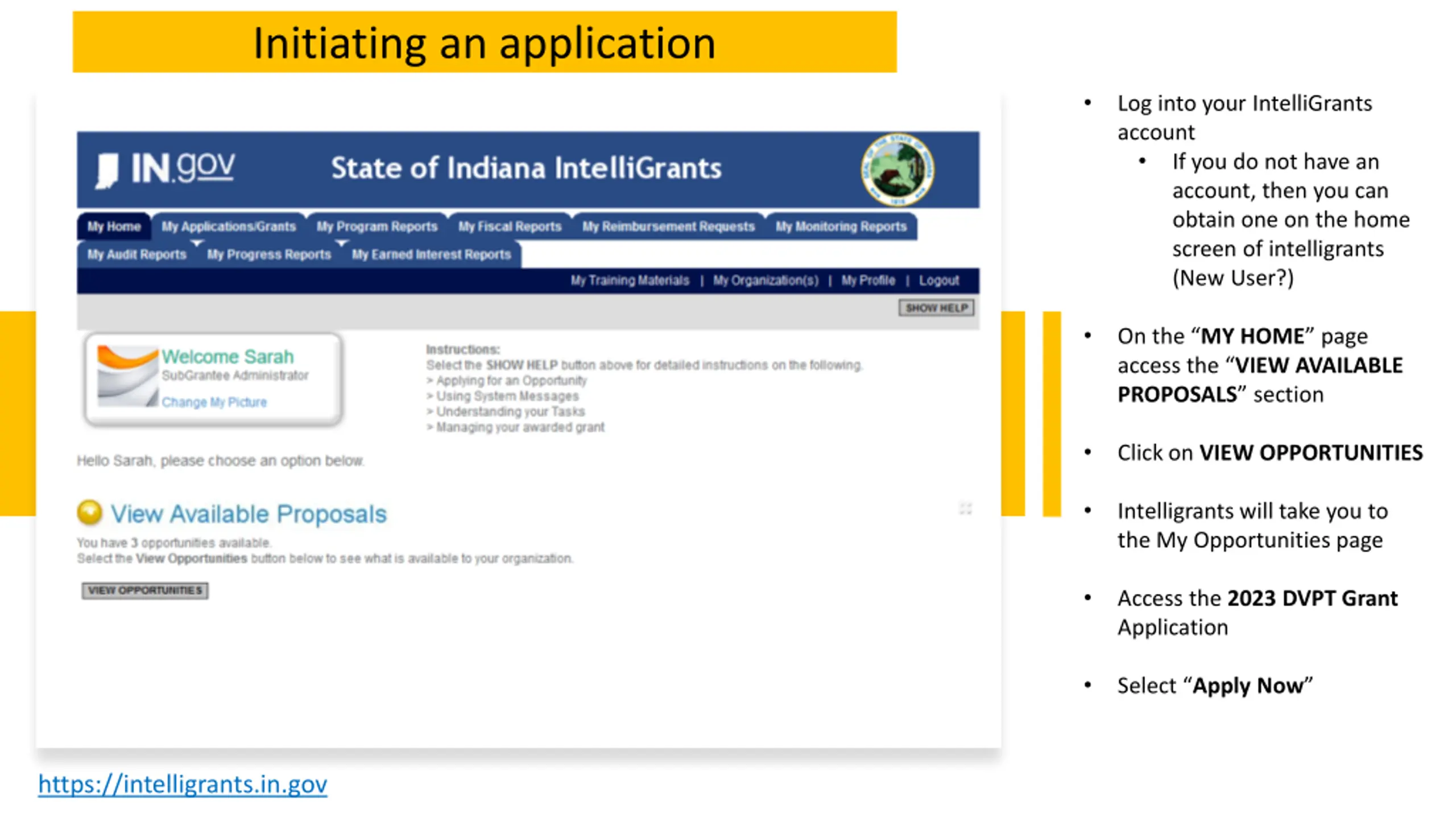This screenshot has width=1456, height=819.
Task: Switch to the My Program Reports tab
Action: tap(377, 226)
